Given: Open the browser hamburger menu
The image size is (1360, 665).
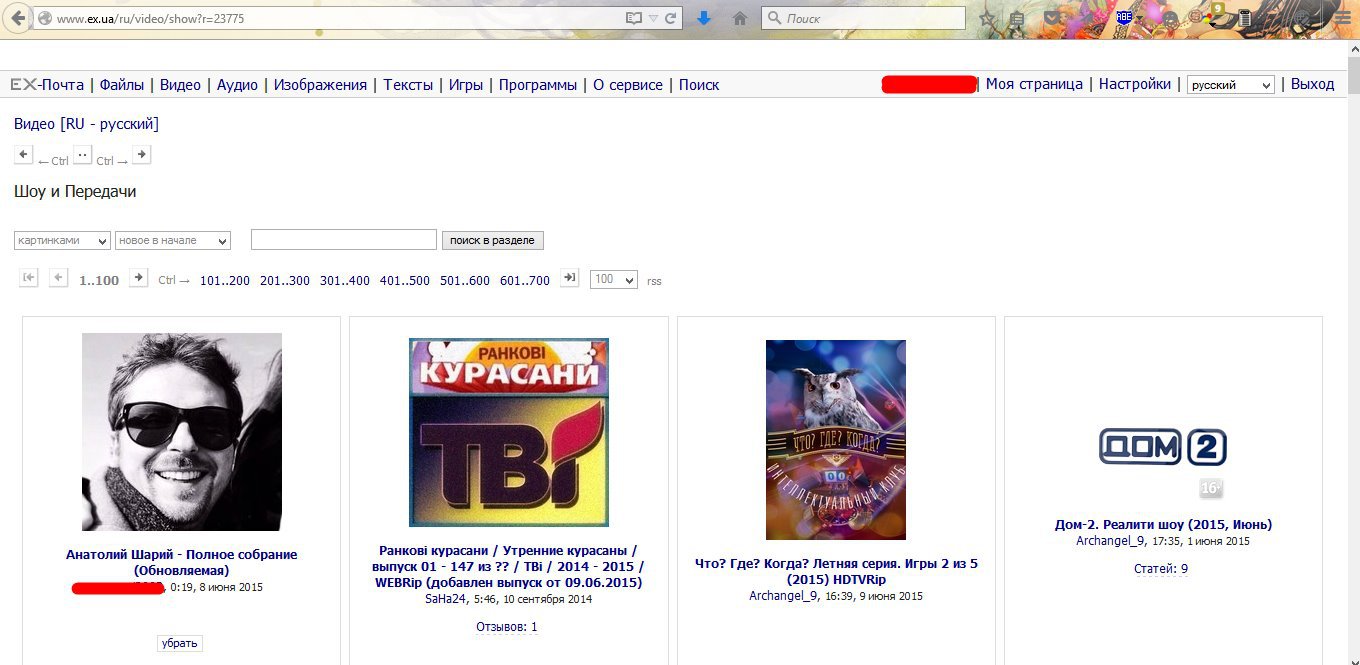Looking at the screenshot, I should click(1343, 18).
